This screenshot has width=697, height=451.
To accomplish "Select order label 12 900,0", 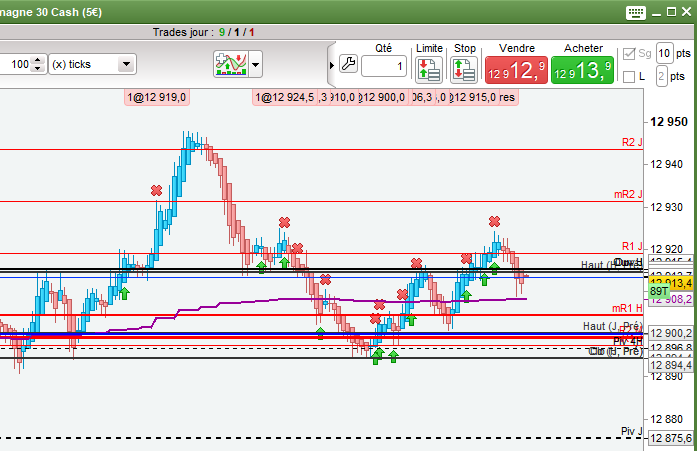I will pyautogui.click(x=382, y=97).
